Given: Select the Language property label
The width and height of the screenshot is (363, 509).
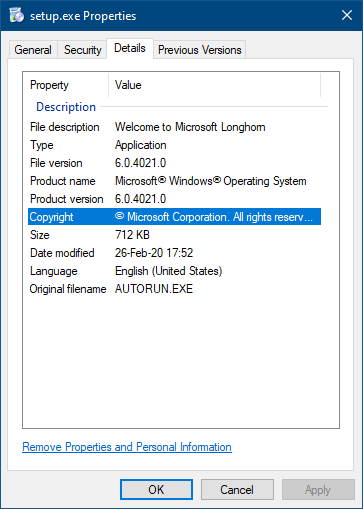Looking at the screenshot, I should 54,271.
